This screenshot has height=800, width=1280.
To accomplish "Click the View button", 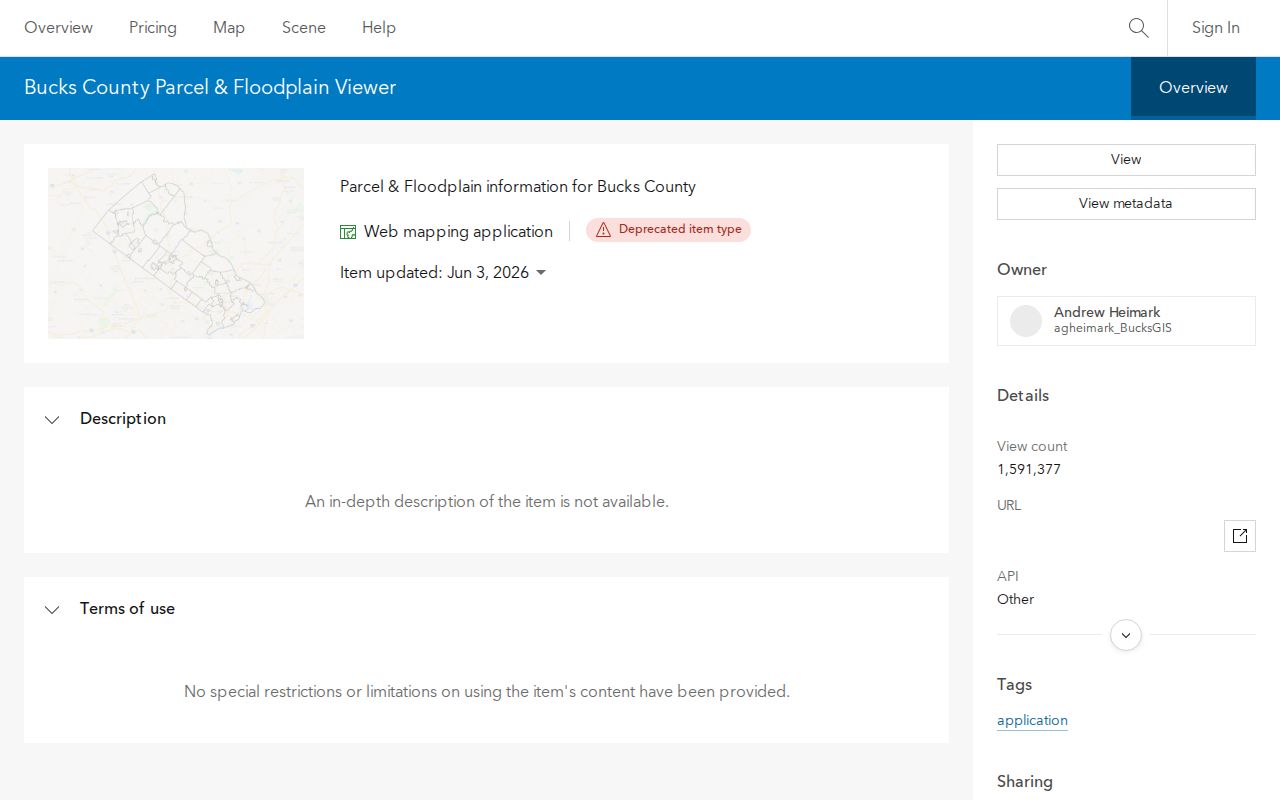I will point(1126,160).
